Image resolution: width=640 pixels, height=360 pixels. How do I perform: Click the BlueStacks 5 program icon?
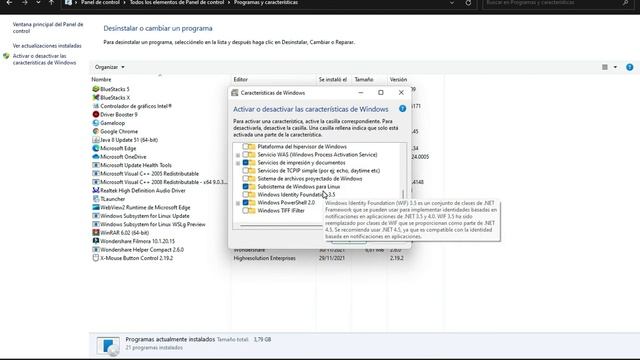pos(96,89)
